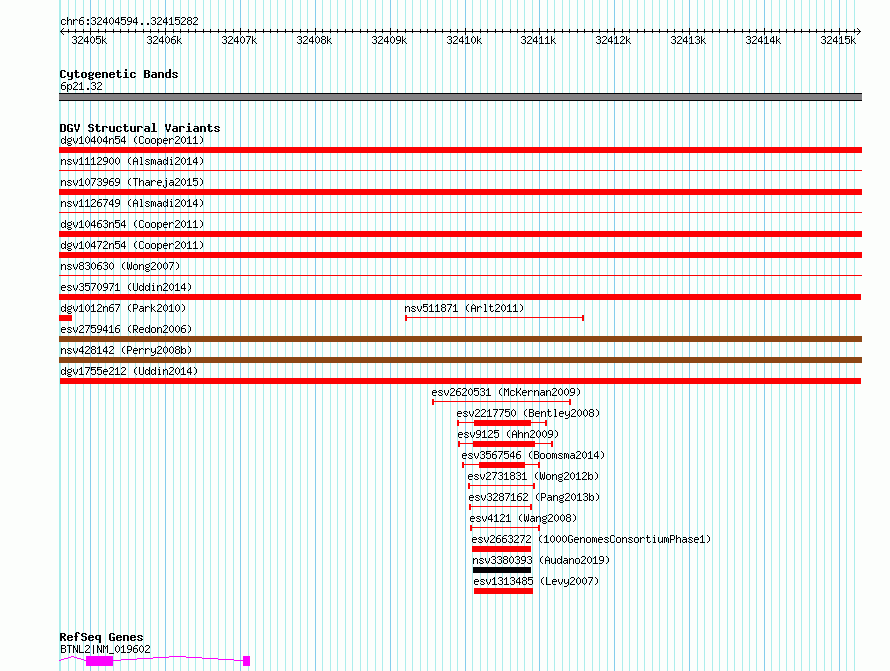Screen dimensions: 890x671
Task: Open nsv1073969 (Thareja2015) variant
Action: tap(132, 182)
